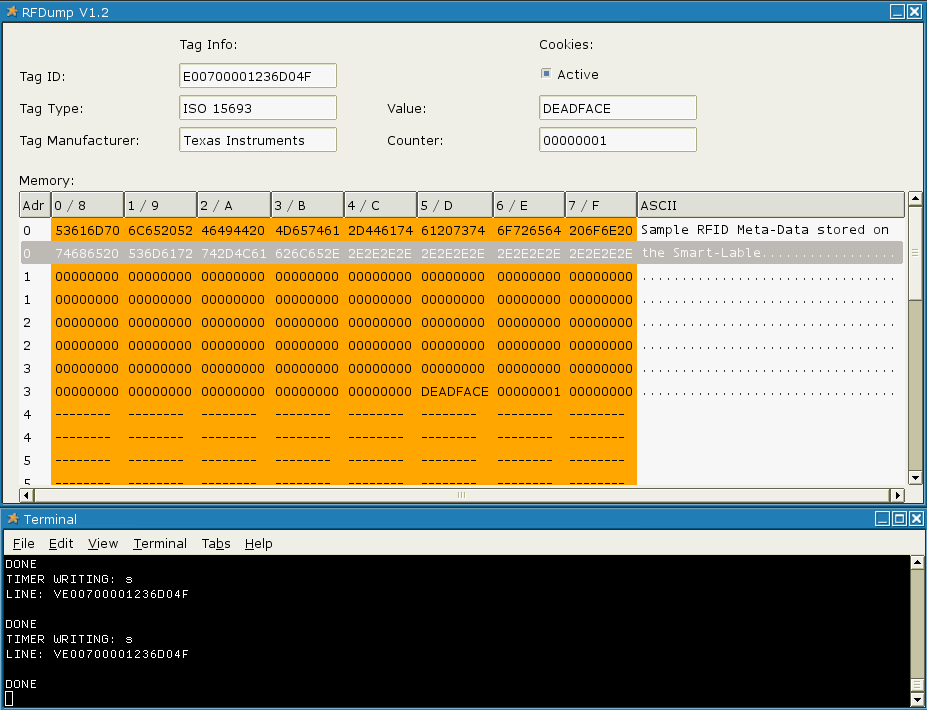
Task: Select memory cell 206F6E20
Action: (x=601, y=230)
